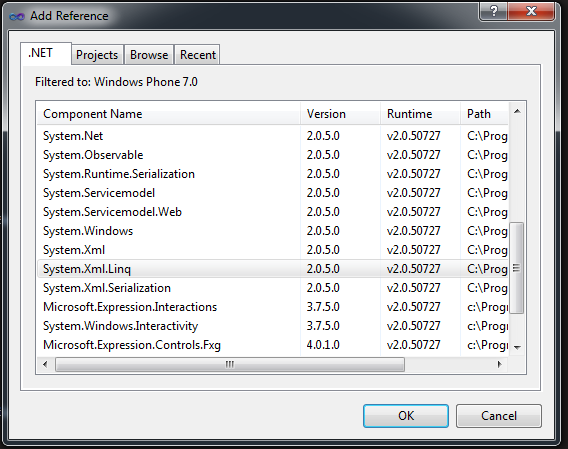This screenshot has height=449, width=568.
Task: Sort by Component Name column header
Action: (x=168, y=114)
